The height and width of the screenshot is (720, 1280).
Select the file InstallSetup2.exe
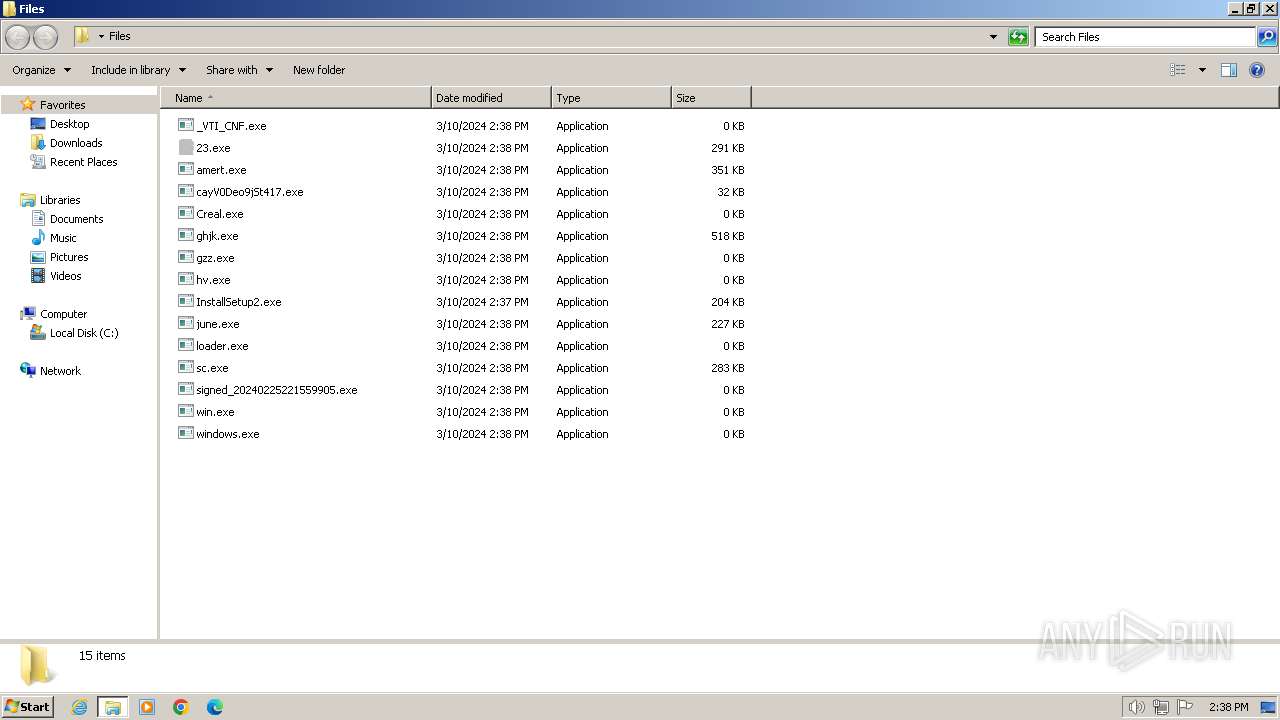pyautogui.click(x=239, y=302)
